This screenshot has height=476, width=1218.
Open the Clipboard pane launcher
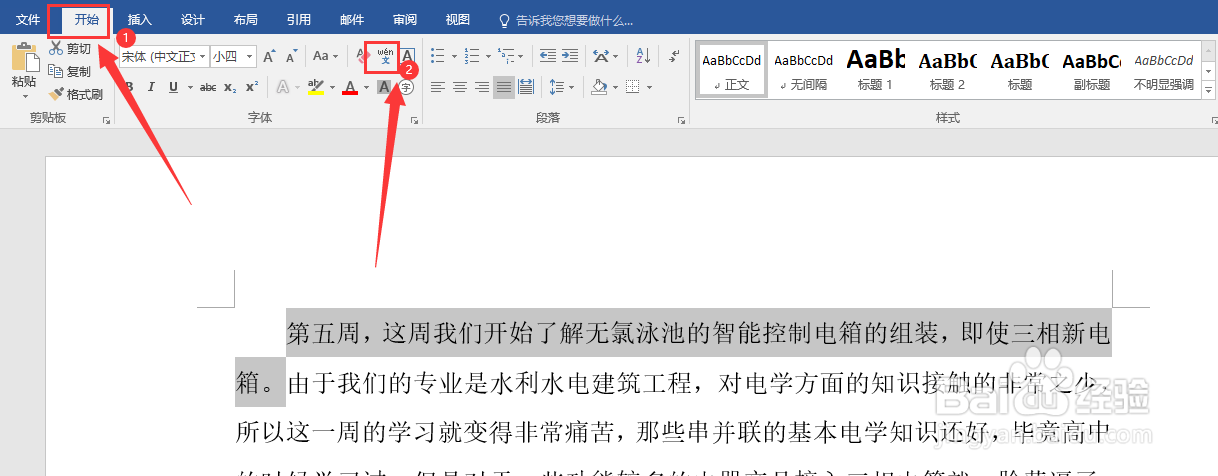(x=106, y=121)
